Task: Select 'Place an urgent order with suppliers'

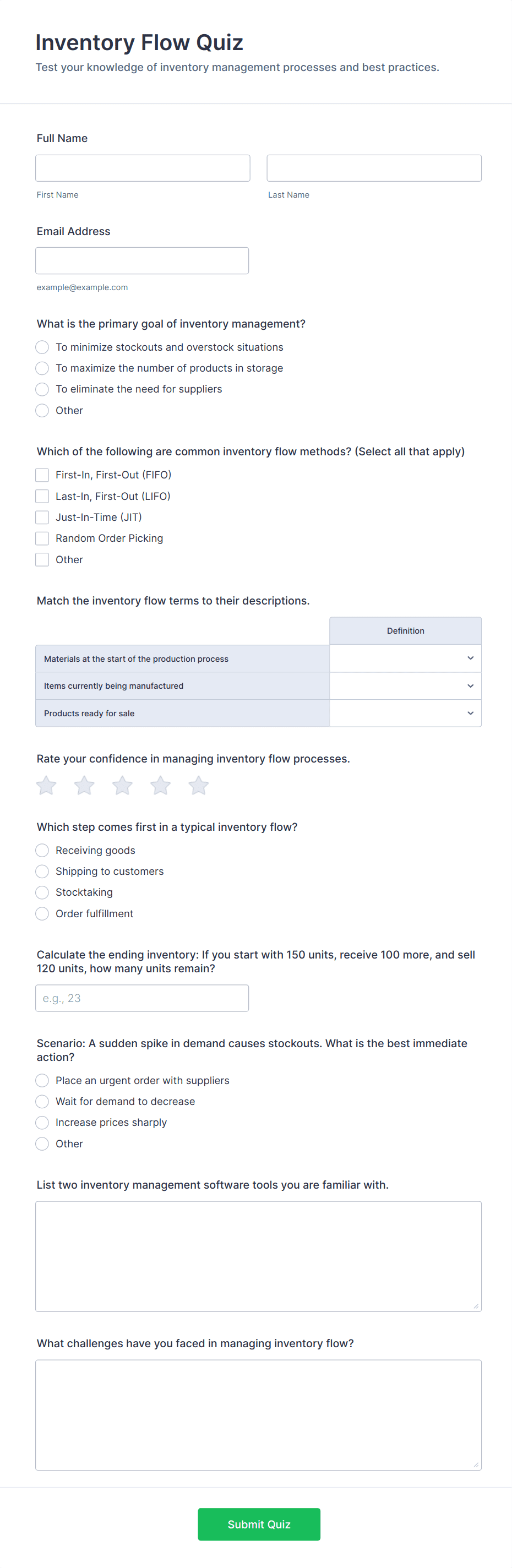Action: (42, 1080)
